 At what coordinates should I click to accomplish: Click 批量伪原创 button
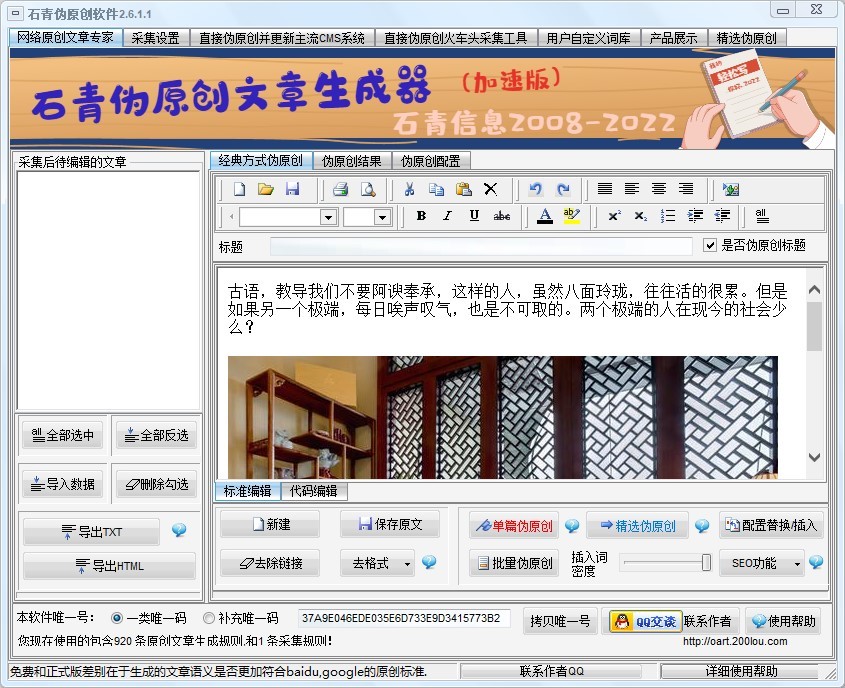coord(514,564)
